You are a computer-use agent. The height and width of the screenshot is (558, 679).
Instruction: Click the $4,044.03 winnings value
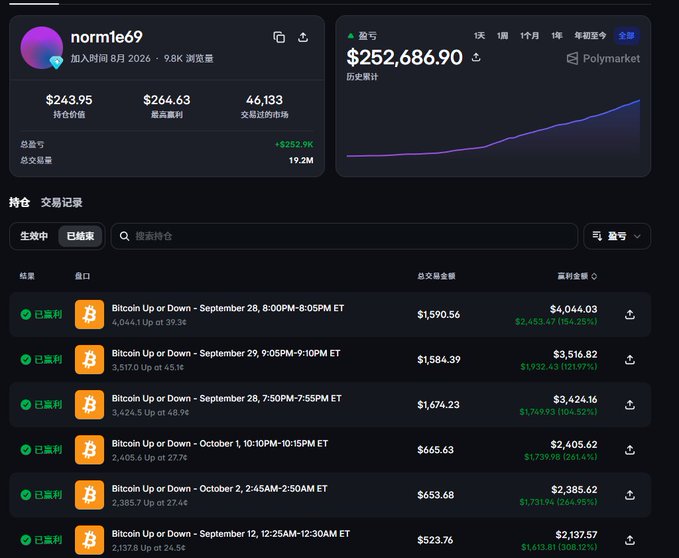[573, 309]
